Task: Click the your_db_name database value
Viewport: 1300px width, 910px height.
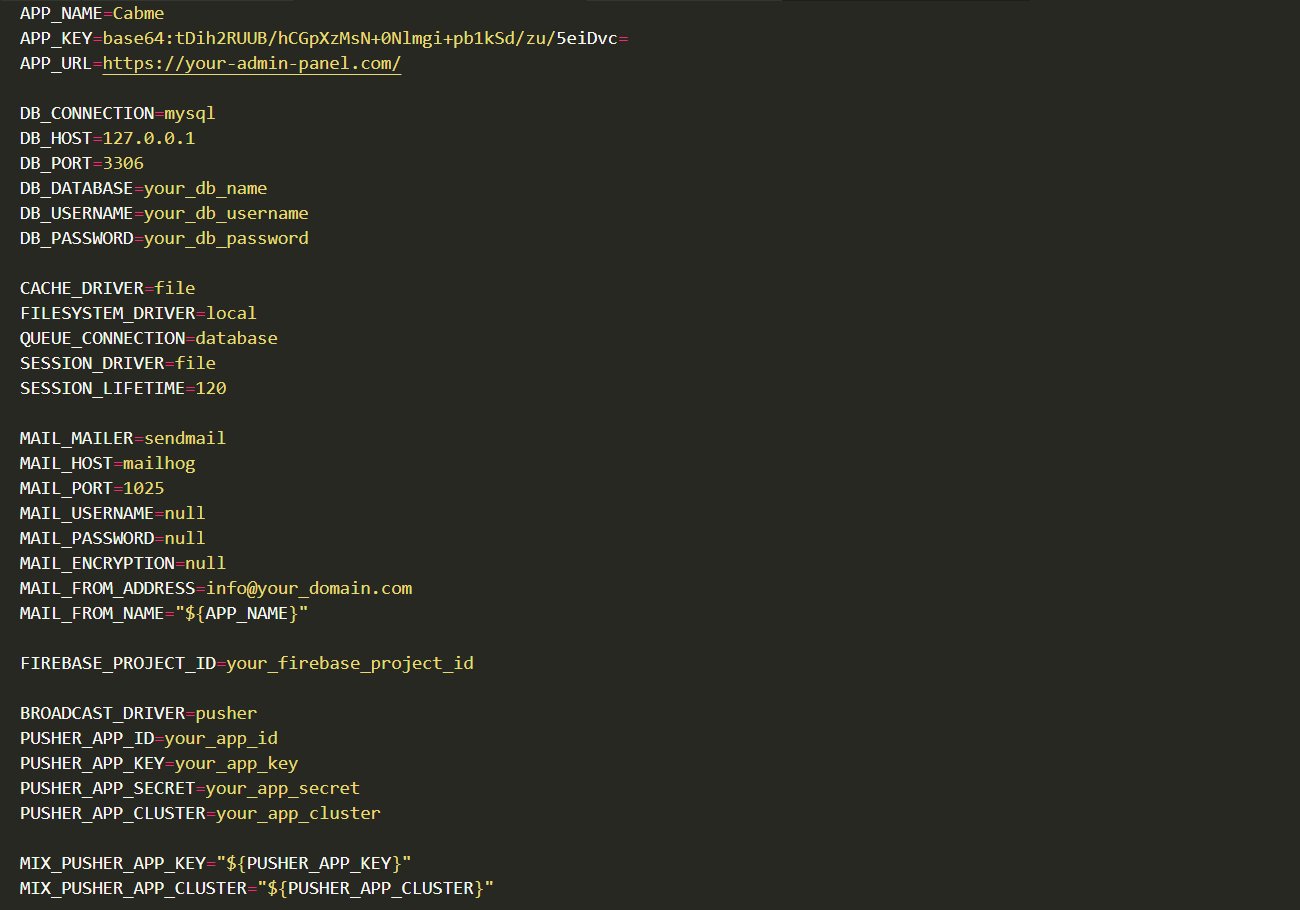Action: pyautogui.click(x=206, y=189)
